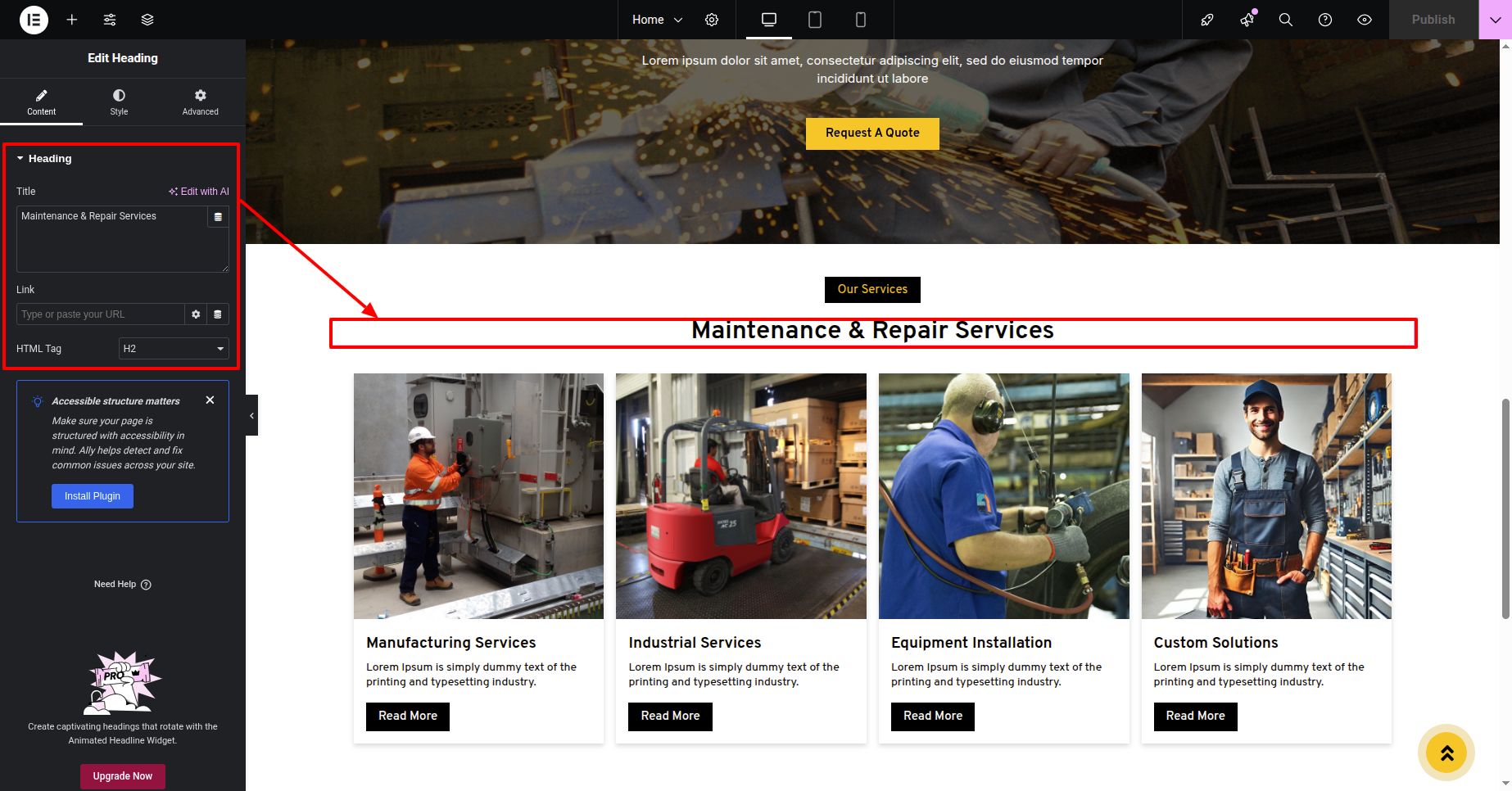Click the Upgrade Now button
The height and width of the screenshot is (791, 1512).
coord(123,776)
